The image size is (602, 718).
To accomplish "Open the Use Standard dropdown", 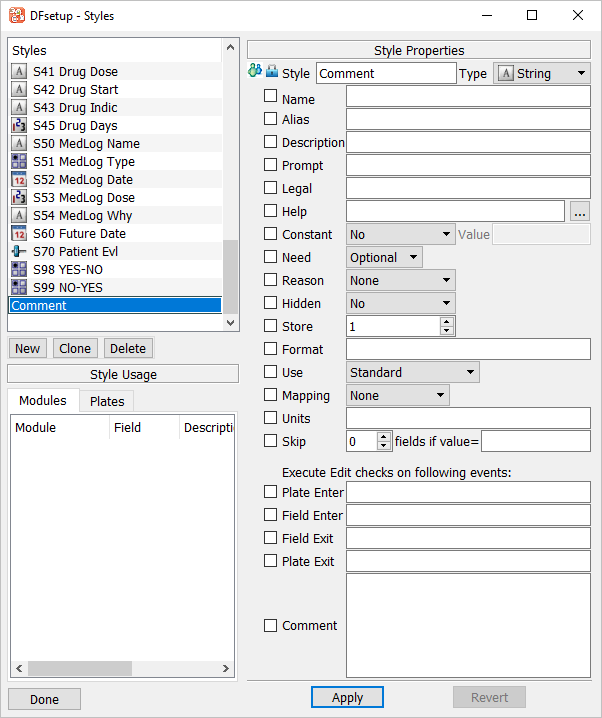I will 413,372.
